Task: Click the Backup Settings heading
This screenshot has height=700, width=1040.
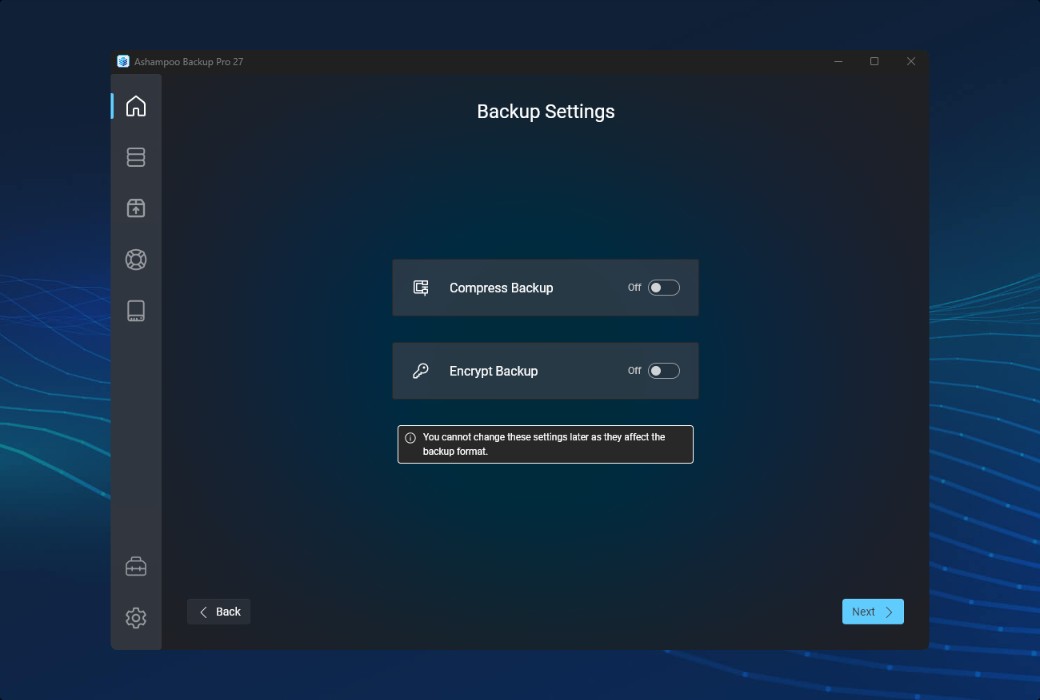Action: 545,112
